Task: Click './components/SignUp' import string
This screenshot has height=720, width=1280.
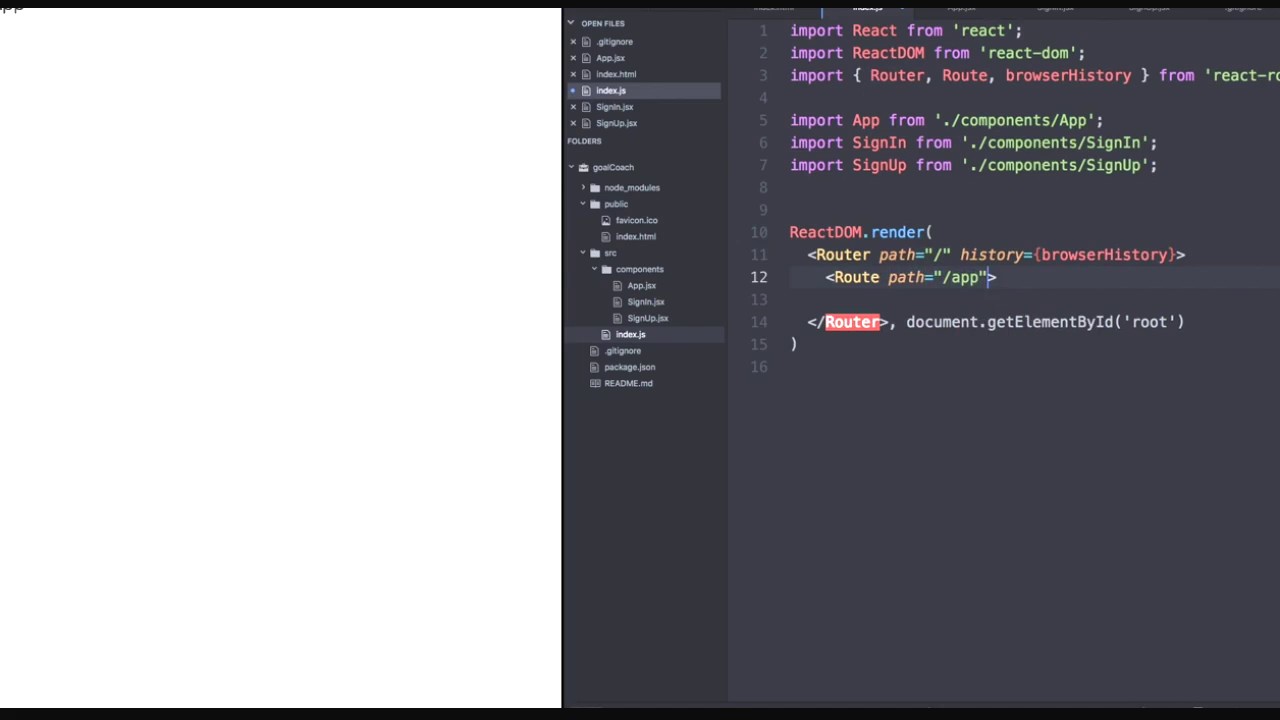Action: coord(1054,165)
